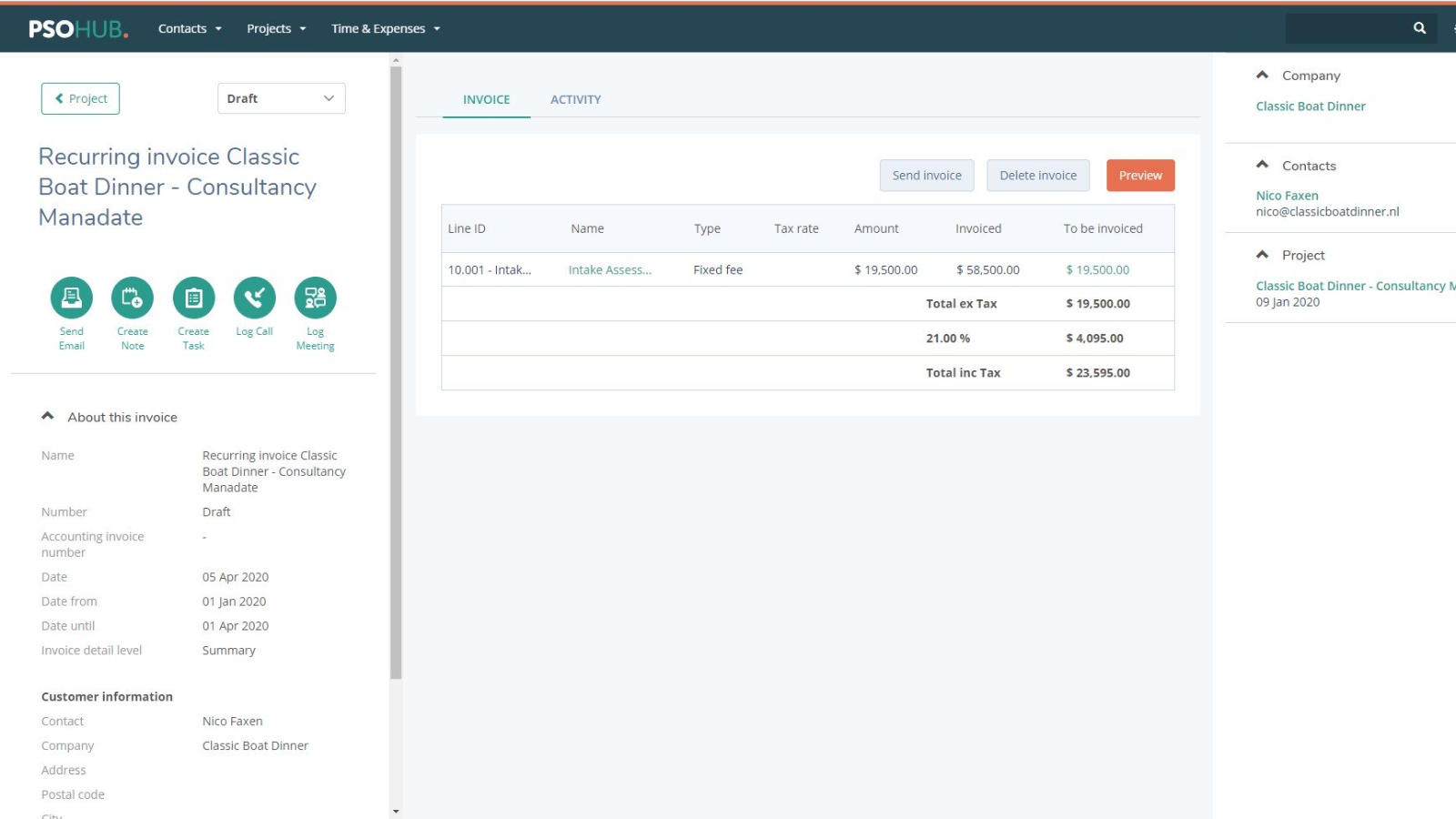Click the Log Meeting icon
1456x819 pixels.
pos(315,298)
